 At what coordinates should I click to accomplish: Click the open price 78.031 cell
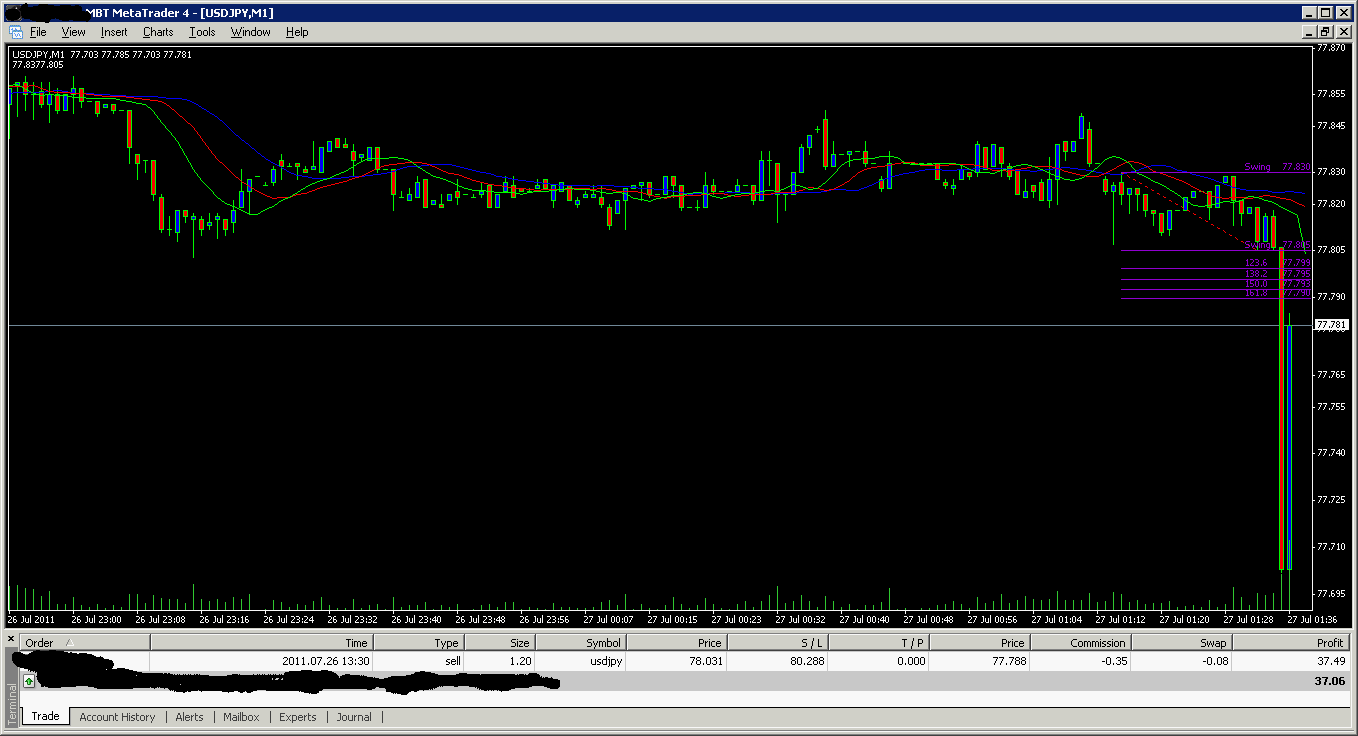pos(676,661)
